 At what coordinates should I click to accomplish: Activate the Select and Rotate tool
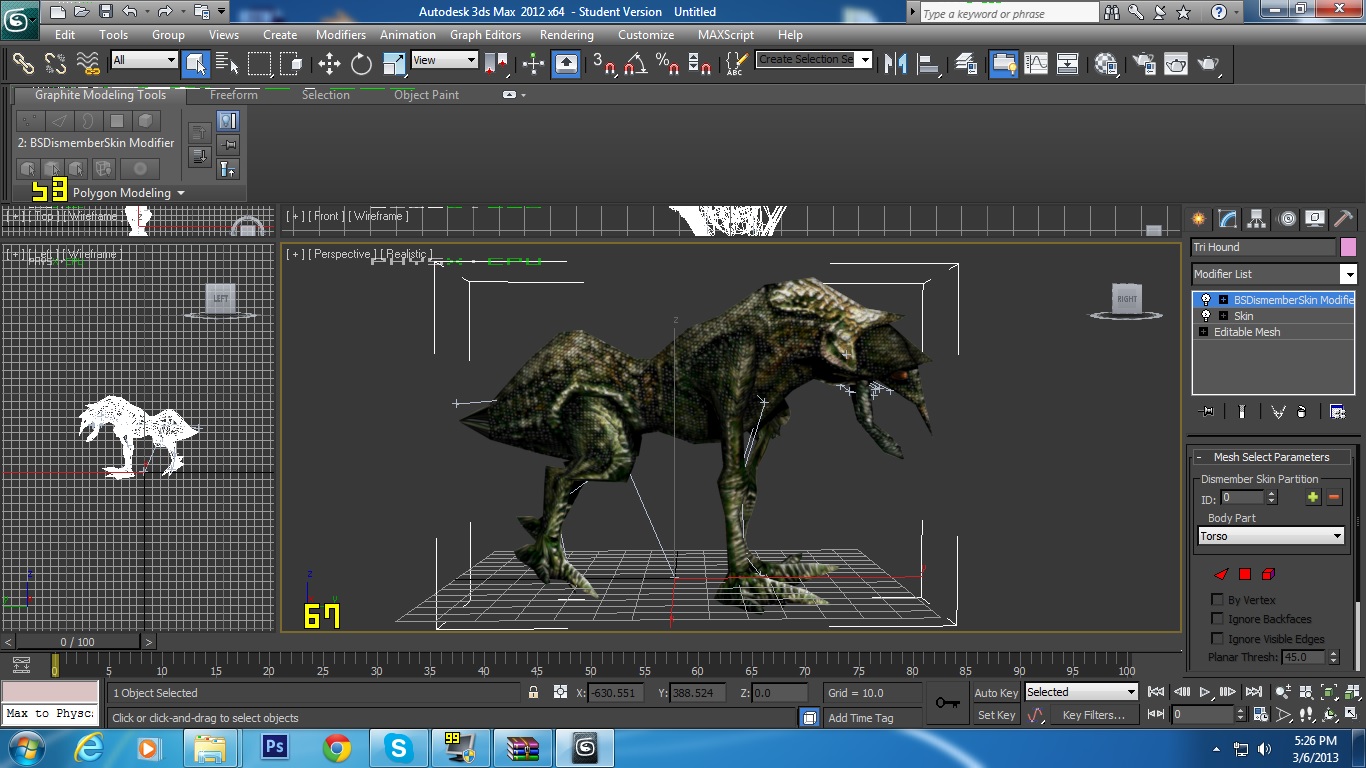tap(361, 64)
